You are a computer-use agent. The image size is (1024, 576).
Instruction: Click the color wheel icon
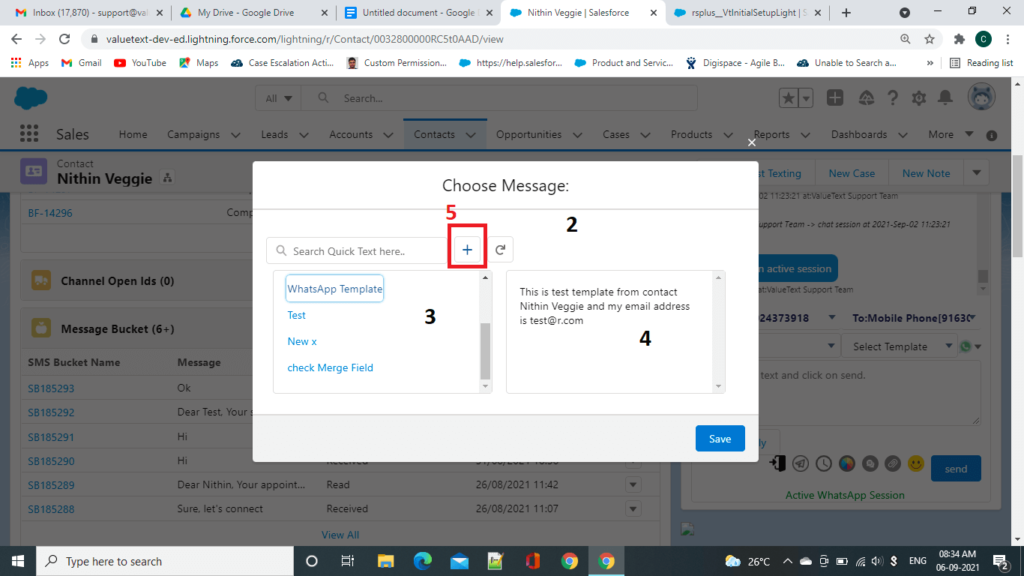click(x=846, y=463)
